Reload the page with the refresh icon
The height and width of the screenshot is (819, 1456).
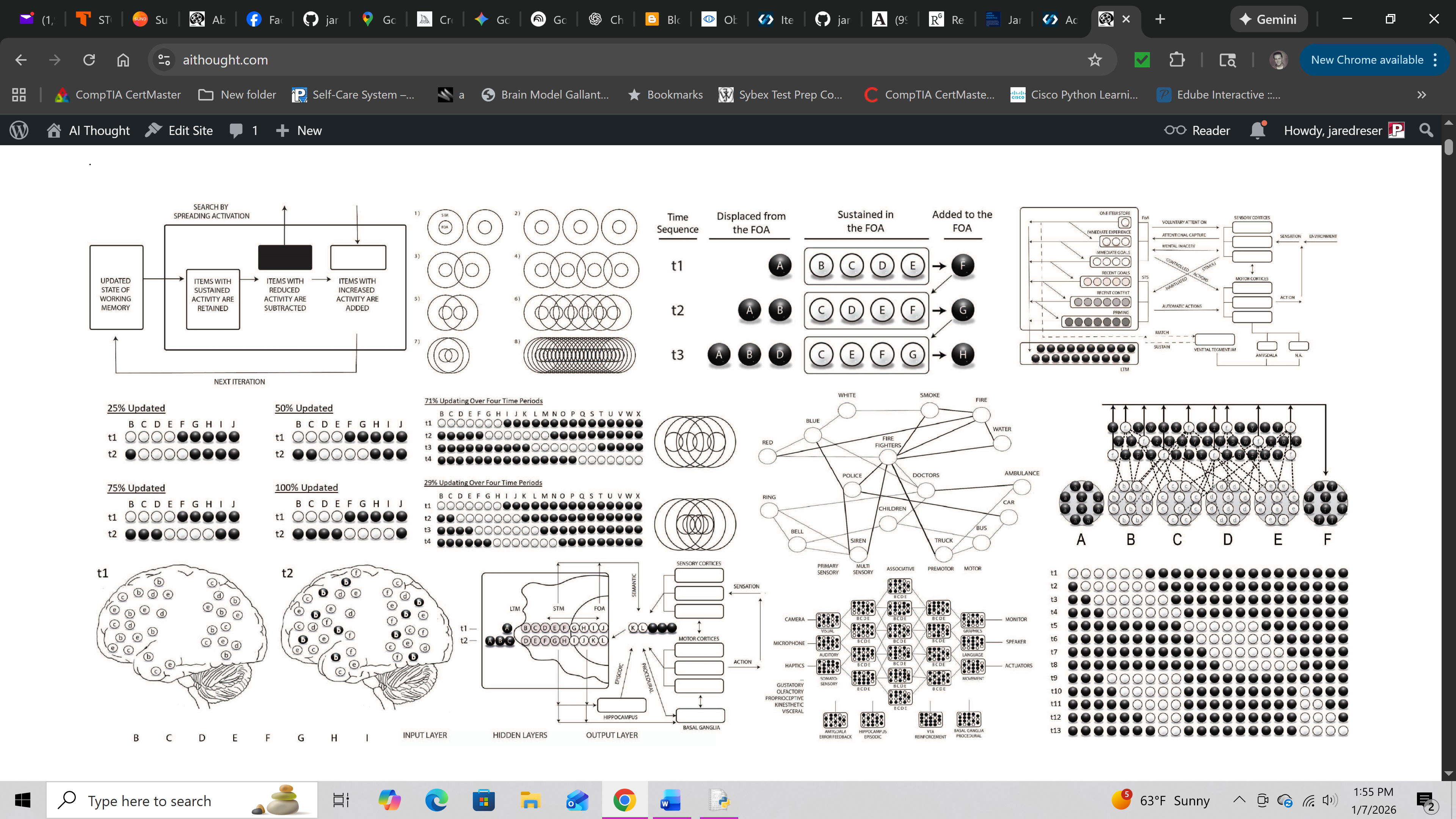[89, 60]
